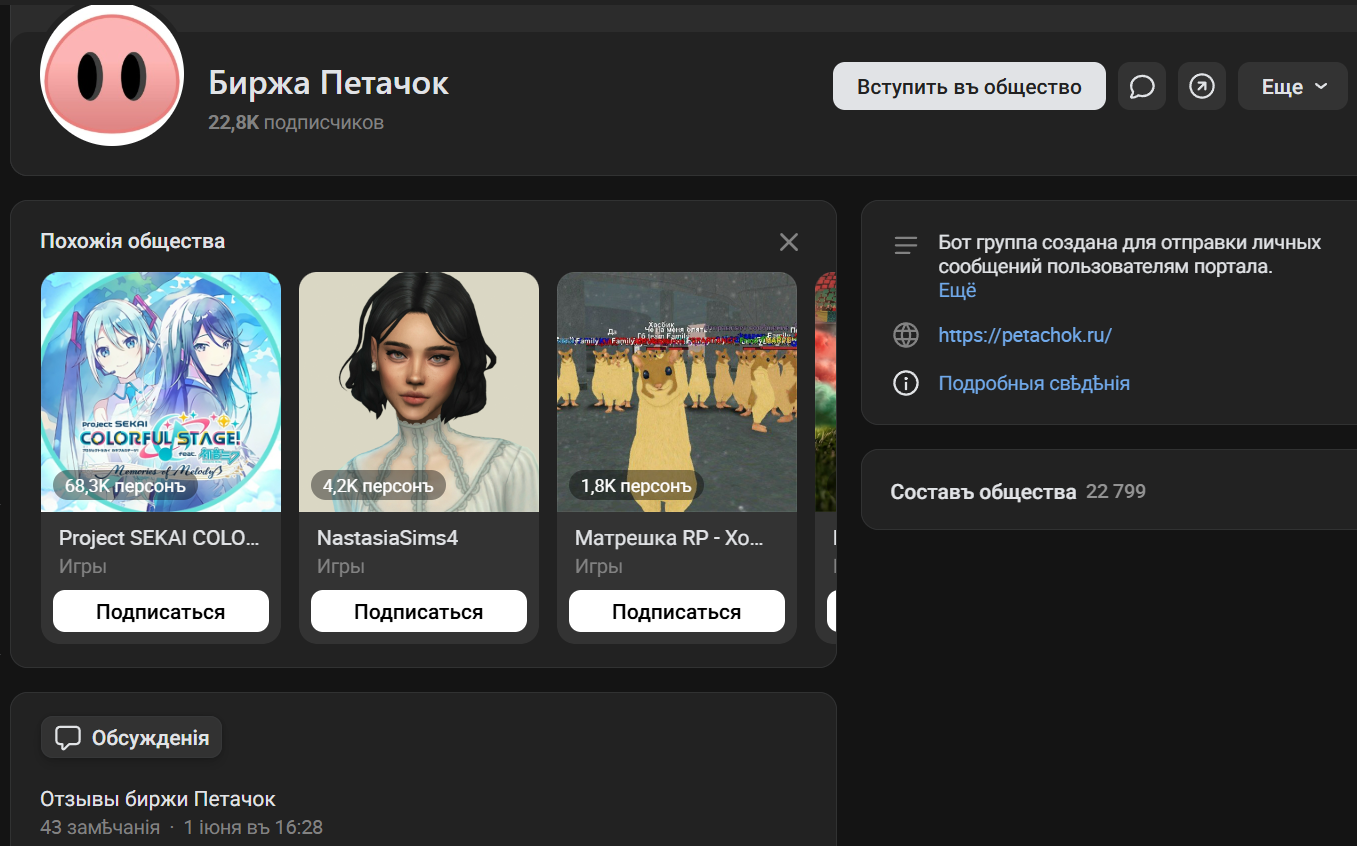Click the message bubble icon in header
This screenshot has width=1357, height=846.
[1142, 86]
